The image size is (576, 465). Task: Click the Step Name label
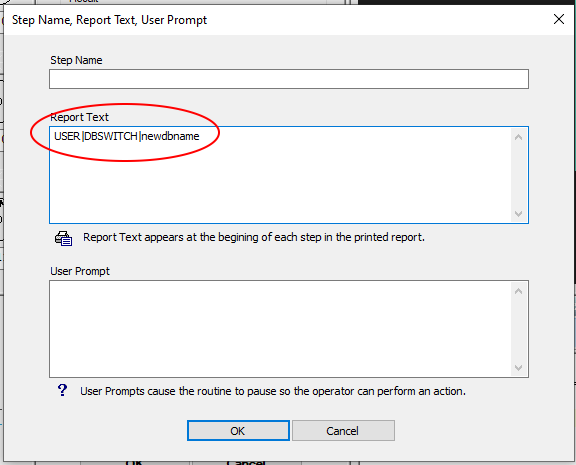click(x=76, y=60)
